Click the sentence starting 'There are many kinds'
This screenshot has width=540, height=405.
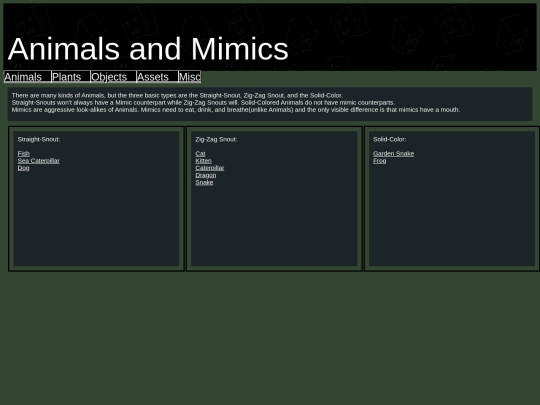177,95
